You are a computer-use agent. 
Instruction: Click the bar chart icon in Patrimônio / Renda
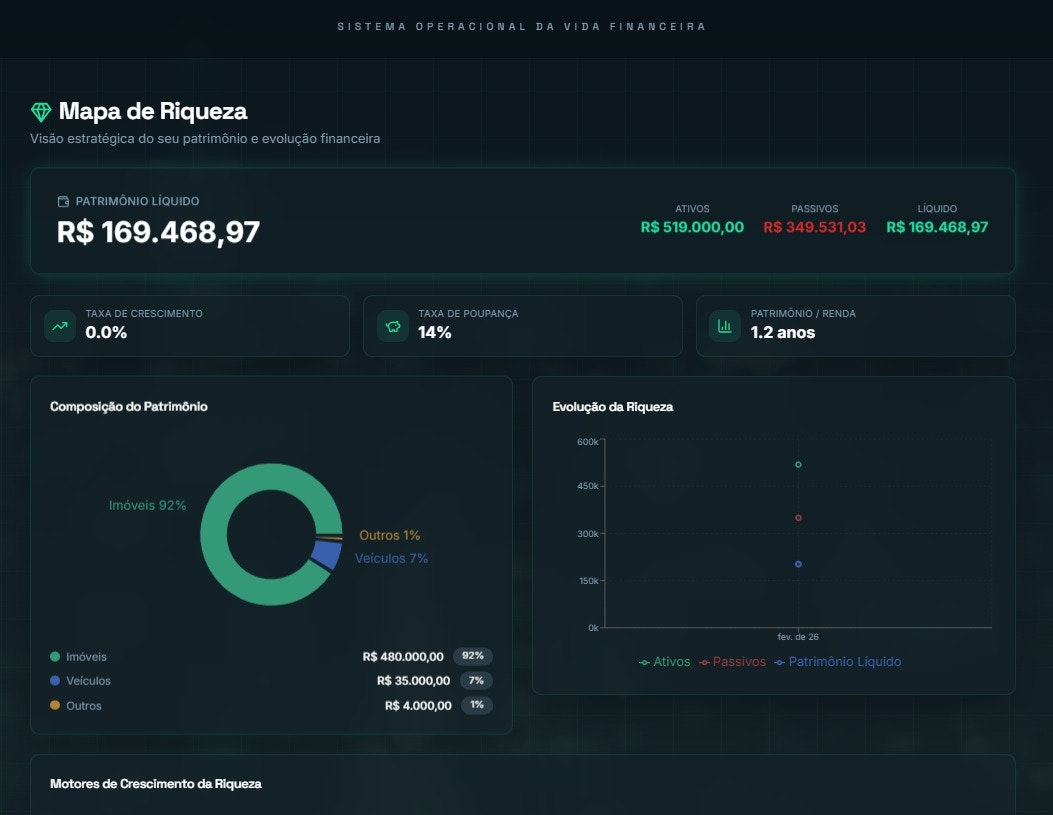pyautogui.click(x=725, y=326)
